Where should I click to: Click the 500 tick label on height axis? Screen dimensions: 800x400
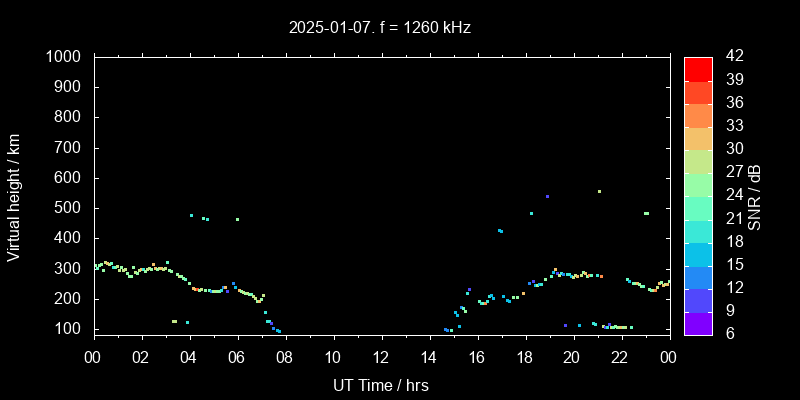[69, 208]
